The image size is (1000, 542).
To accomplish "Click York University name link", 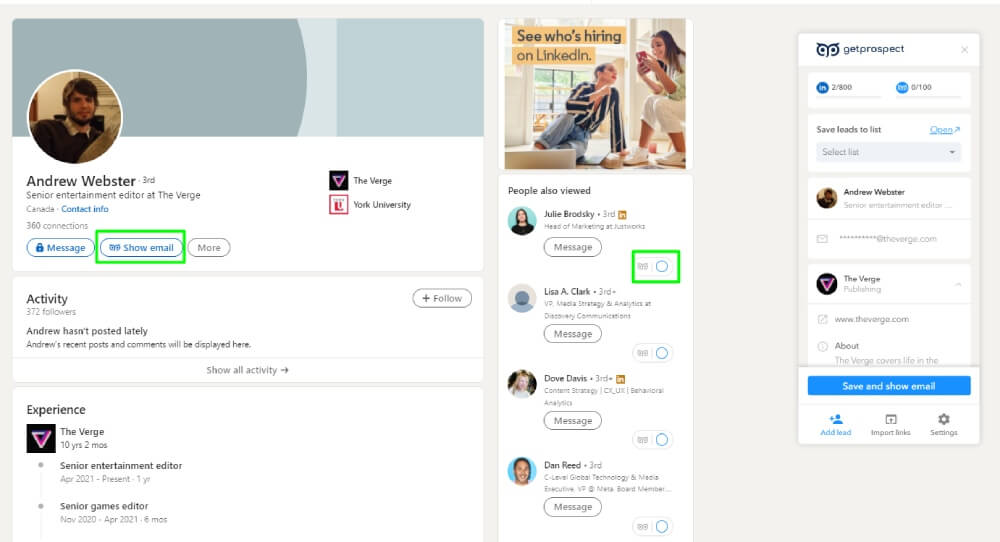I will point(382,205).
